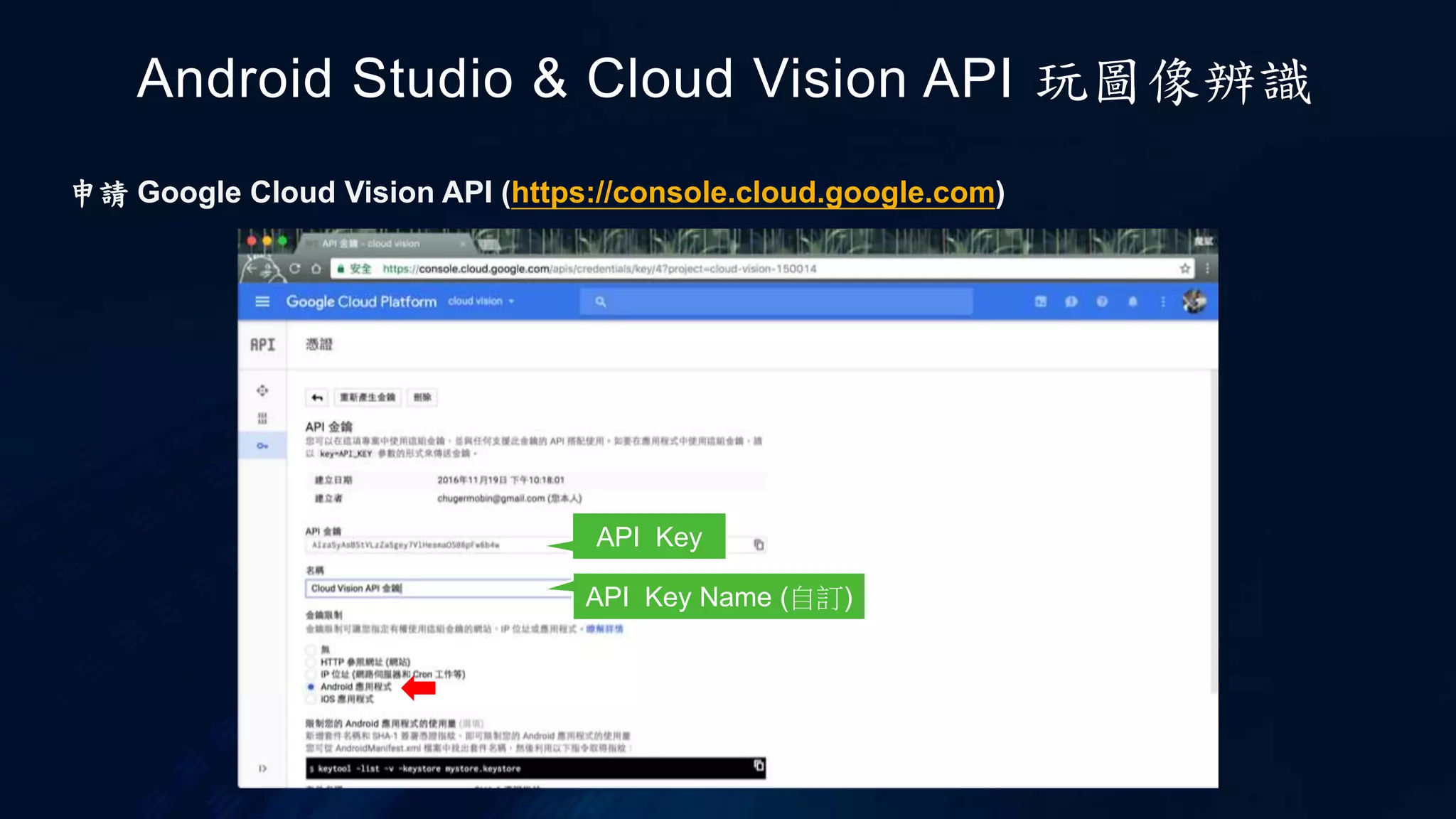Click the page vertical scrollbar
1456x819 pixels.
click(1214, 530)
